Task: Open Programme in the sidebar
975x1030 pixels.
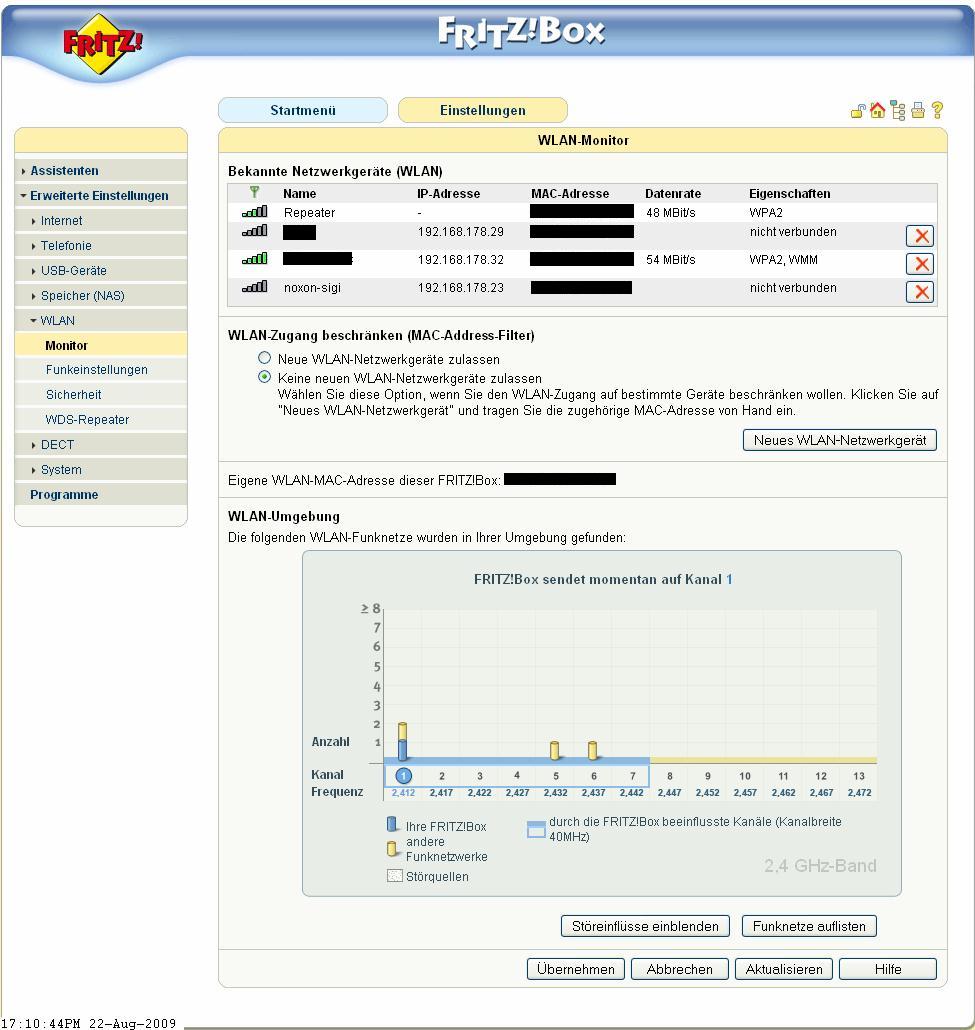Action: tap(64, 495)
